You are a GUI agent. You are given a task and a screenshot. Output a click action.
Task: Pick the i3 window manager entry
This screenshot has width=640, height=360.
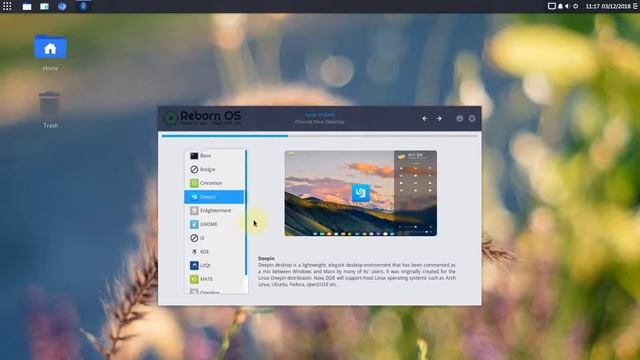(x=214, y=238)
